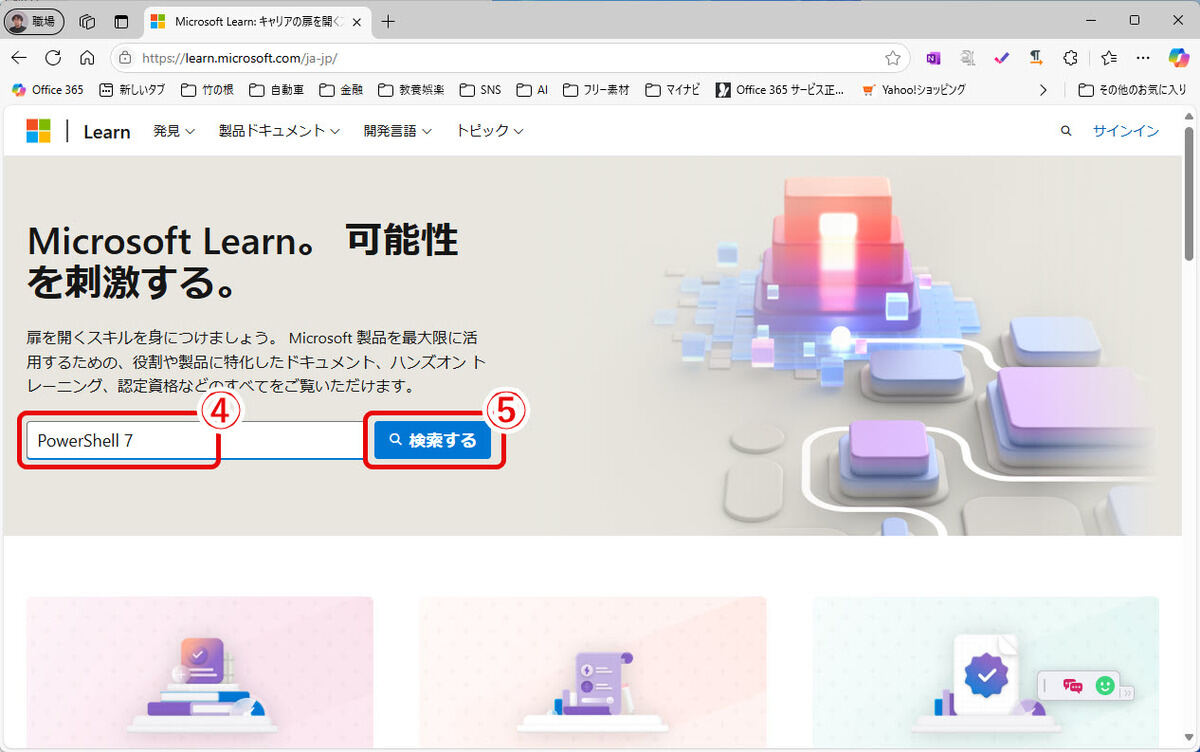Open Yahoo!ショッピング bookmark
Viewport: 1200px width, 752px height.
[x=914, y=90]
